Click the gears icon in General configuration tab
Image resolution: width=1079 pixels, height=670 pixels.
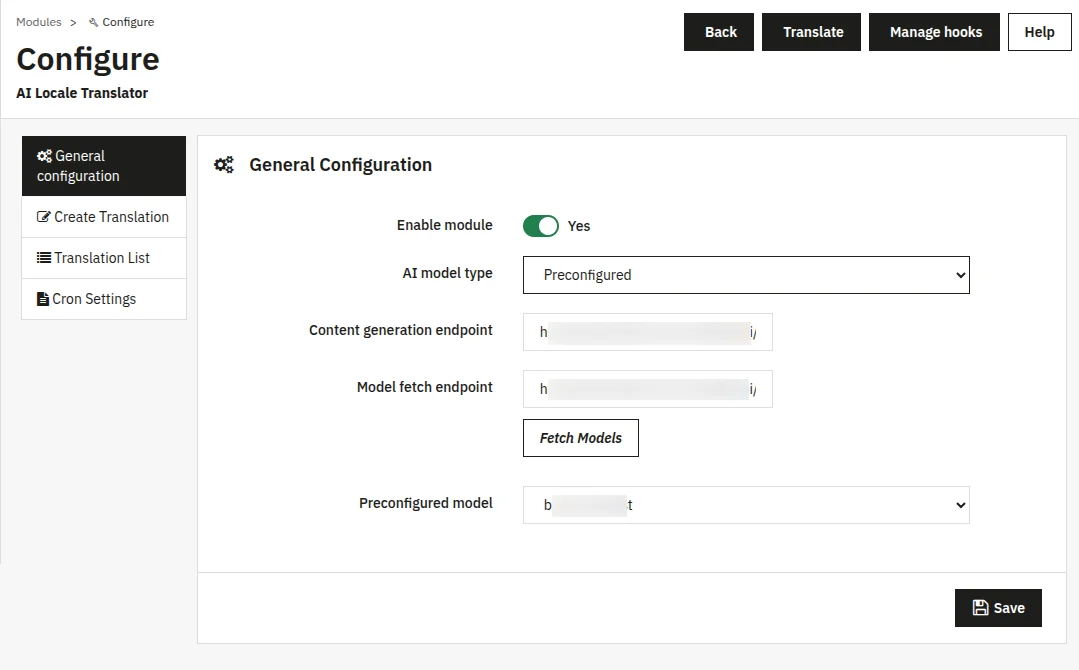tap(44, 156)
